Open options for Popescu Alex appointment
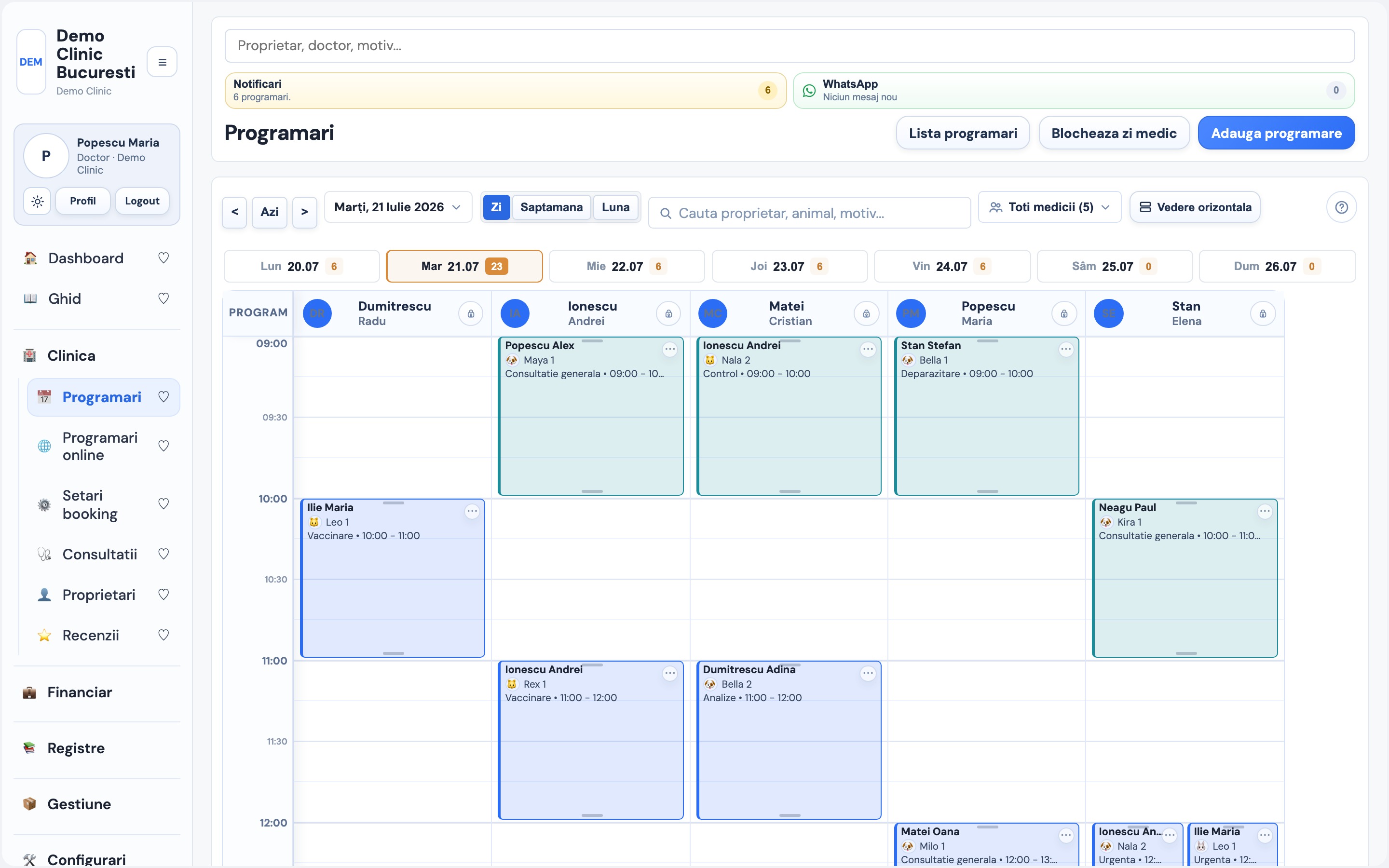1389x868 pixels. click(x=670, y=349)
